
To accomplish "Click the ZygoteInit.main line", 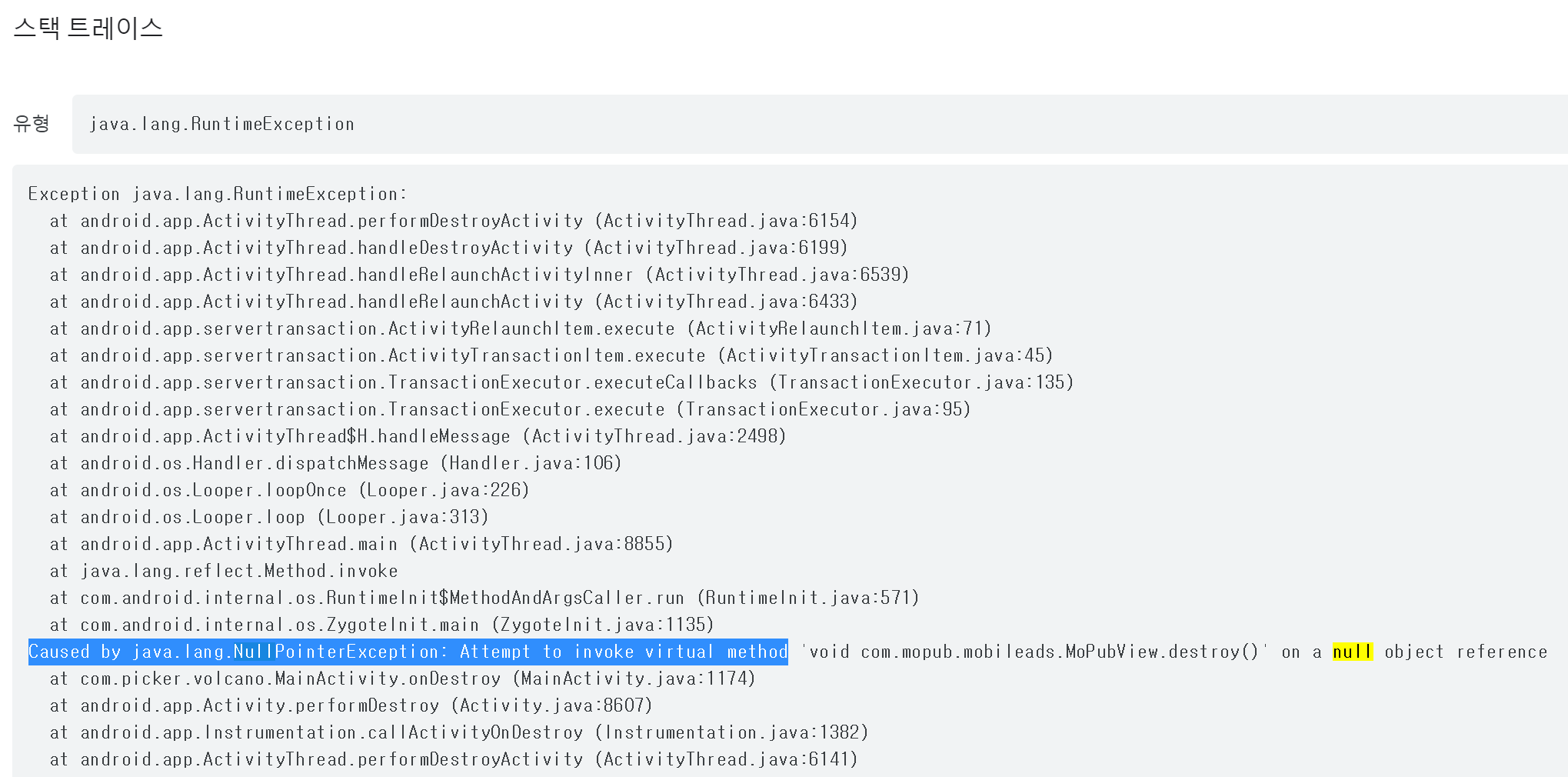I will click(x=382, y=625).
